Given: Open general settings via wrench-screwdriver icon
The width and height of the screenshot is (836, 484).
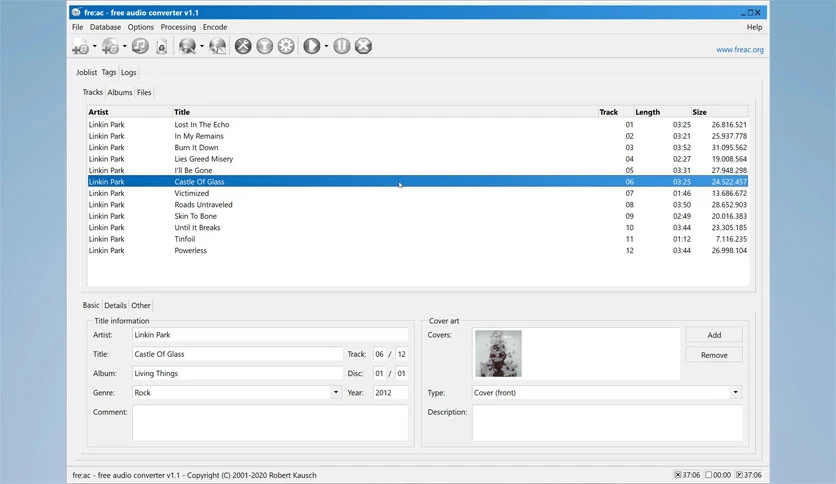Looking at the screenshot, I should pos(243,46).
